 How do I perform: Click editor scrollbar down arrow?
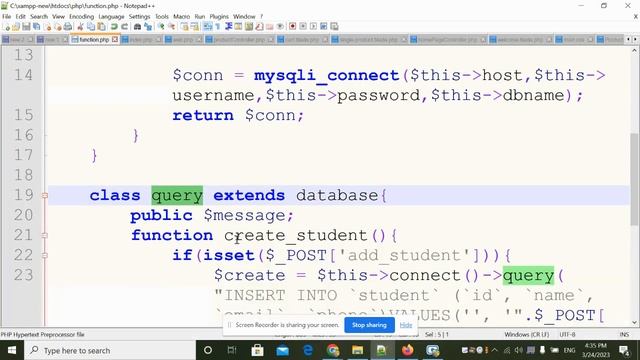point(634,322)
